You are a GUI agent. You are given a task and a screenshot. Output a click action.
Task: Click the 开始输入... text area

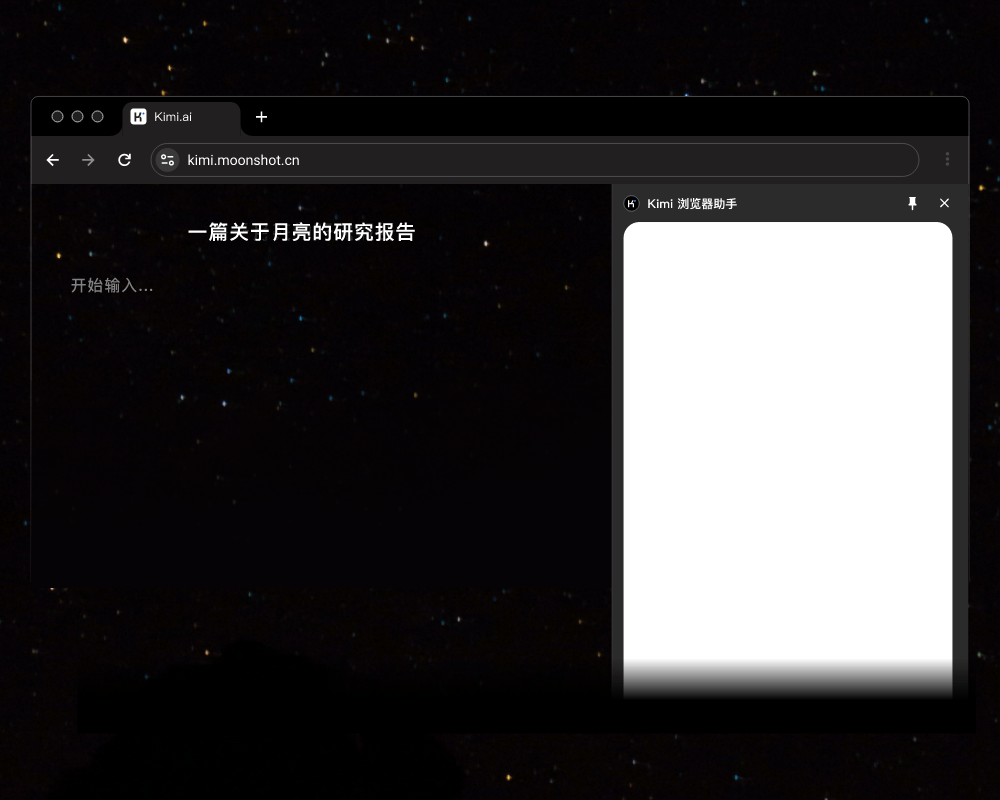[x=112, y=285]
